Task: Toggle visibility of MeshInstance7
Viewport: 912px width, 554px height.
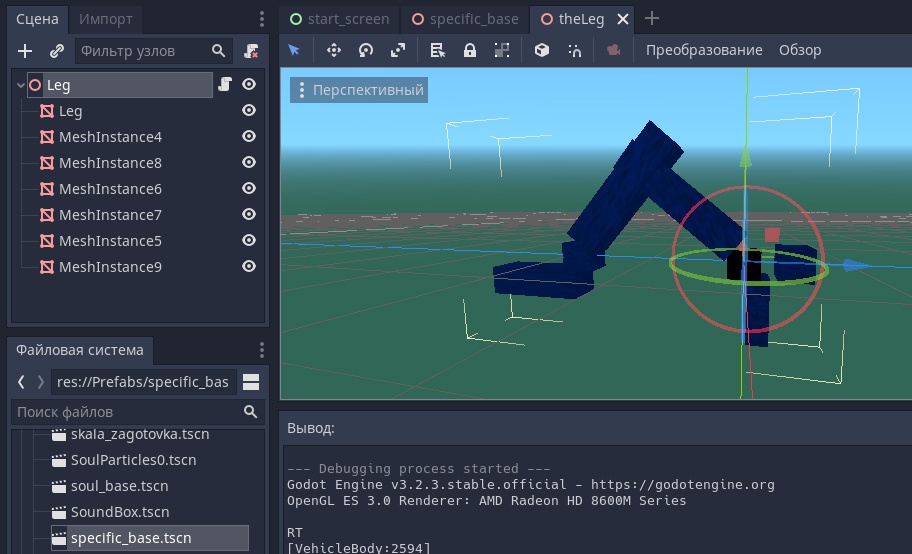Action: pyautogui.click(x=249, y=215)
